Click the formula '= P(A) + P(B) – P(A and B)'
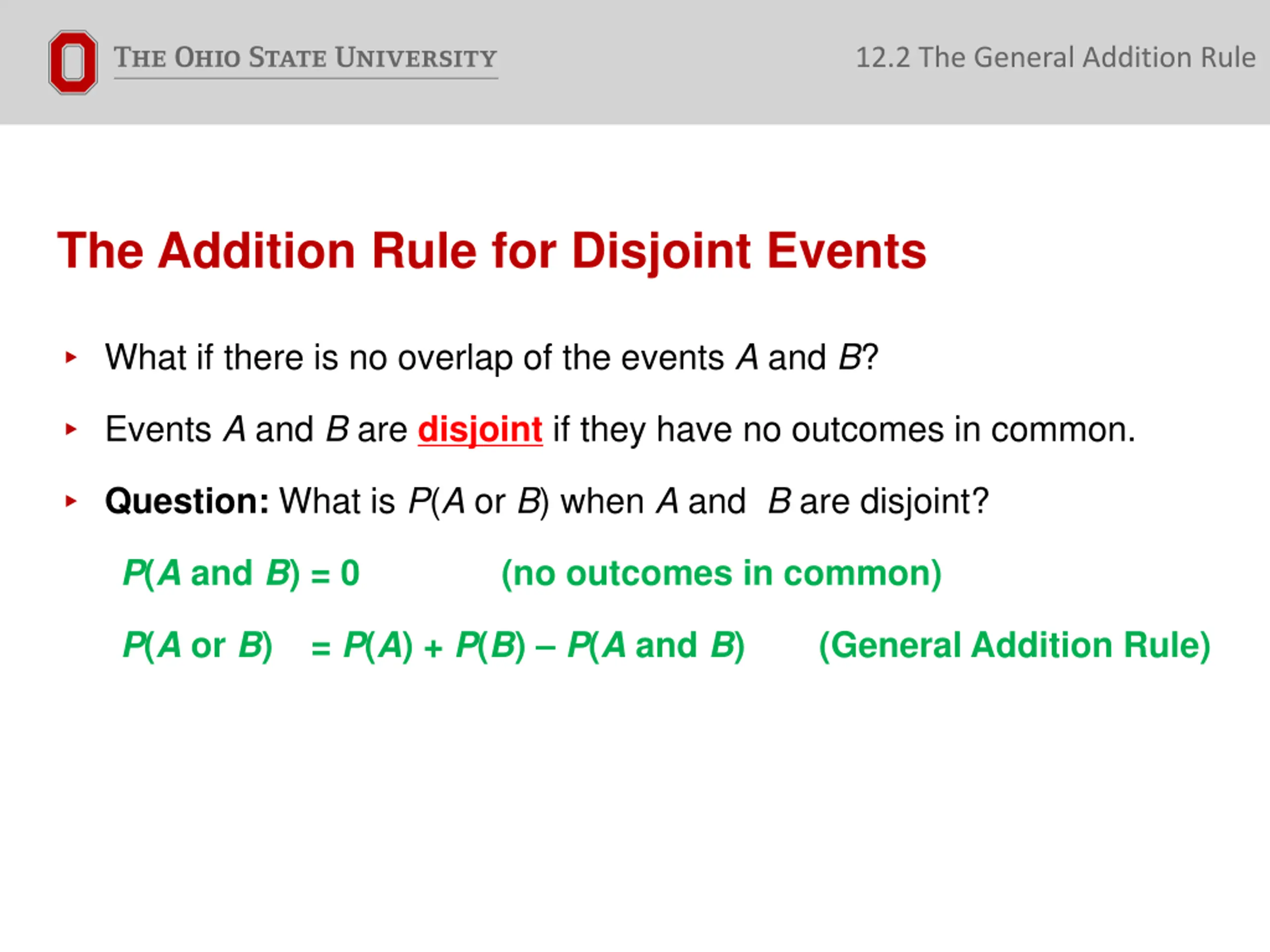 (528, 646)
